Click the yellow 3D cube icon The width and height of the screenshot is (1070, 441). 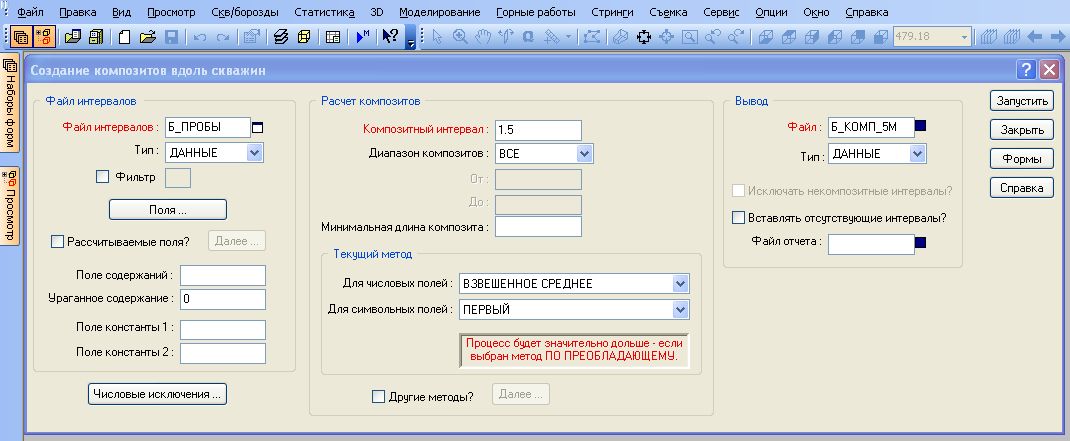(304, 37)
